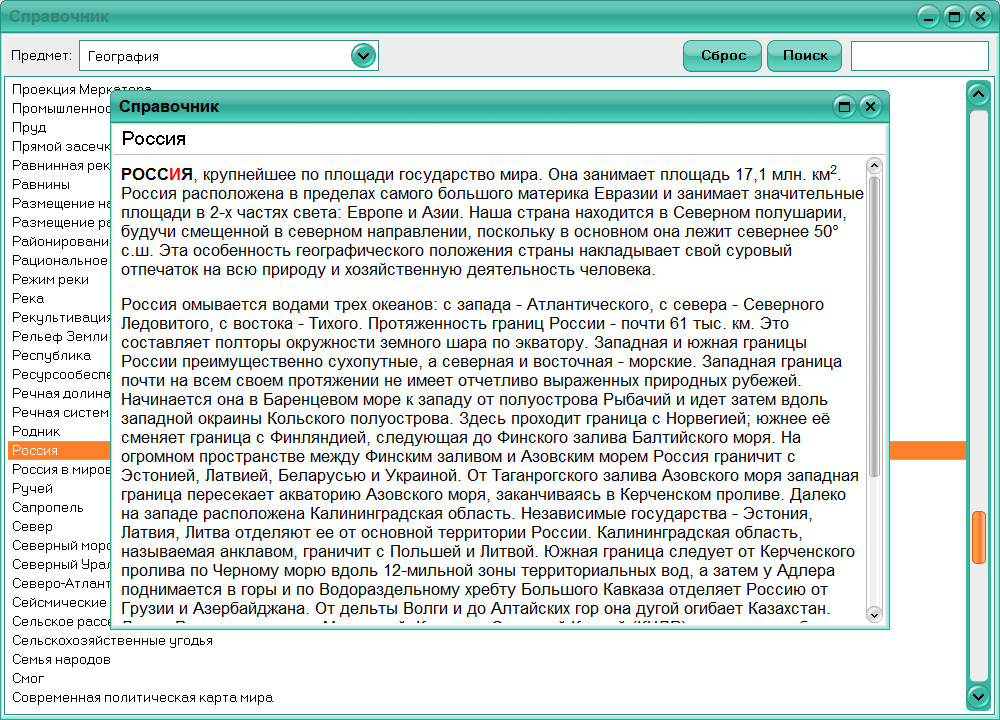Close the Россия article window
The height and width of the screenshot is (720, 1000).
(x=870, y=106)
